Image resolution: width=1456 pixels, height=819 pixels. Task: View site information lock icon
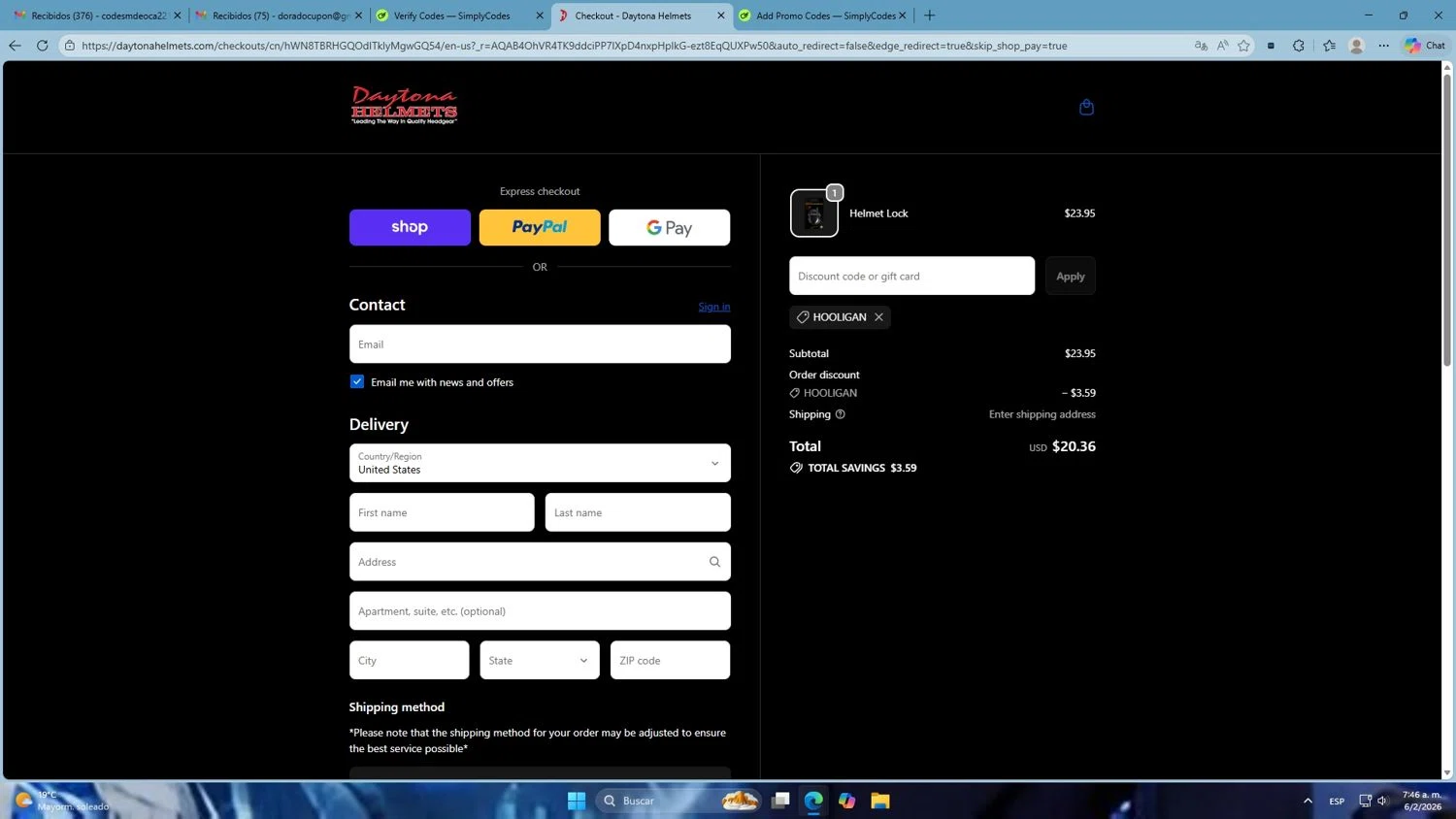pos(70,46)
